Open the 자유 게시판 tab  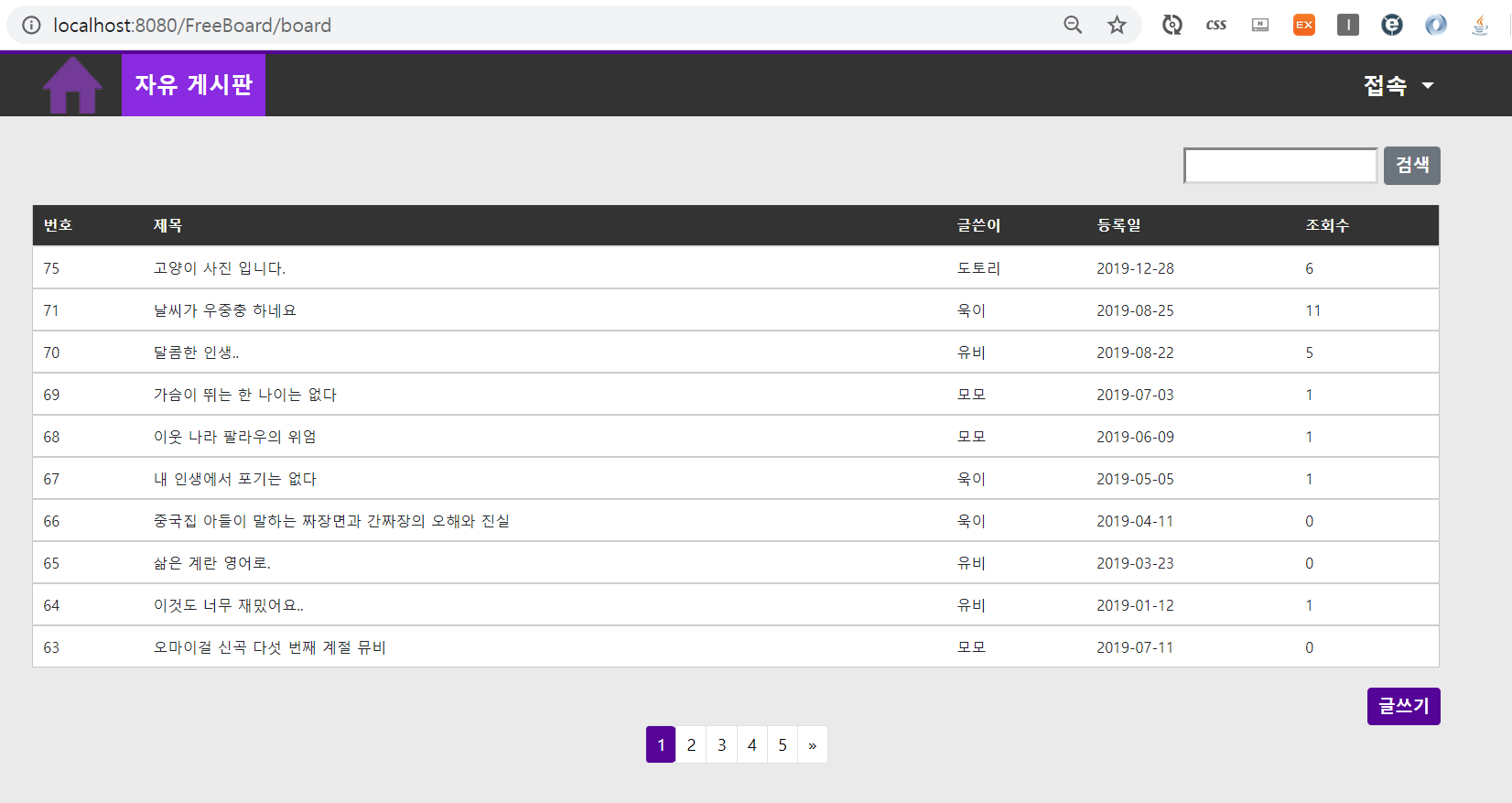click(193, 85)
